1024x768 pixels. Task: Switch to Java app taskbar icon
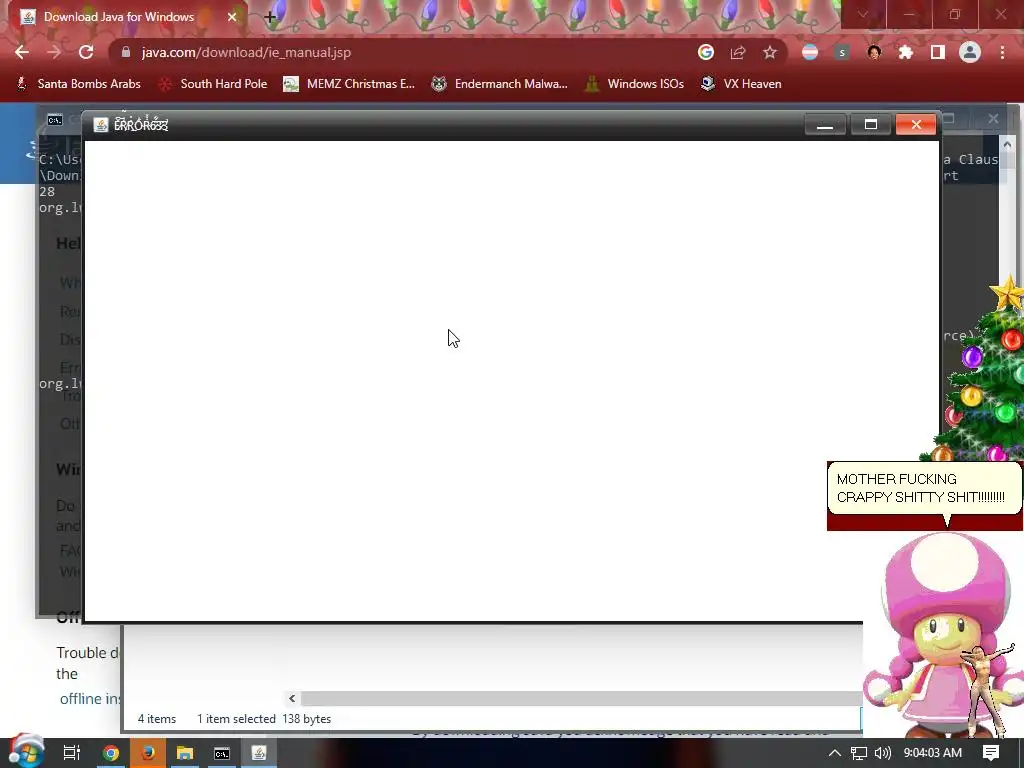259,753
